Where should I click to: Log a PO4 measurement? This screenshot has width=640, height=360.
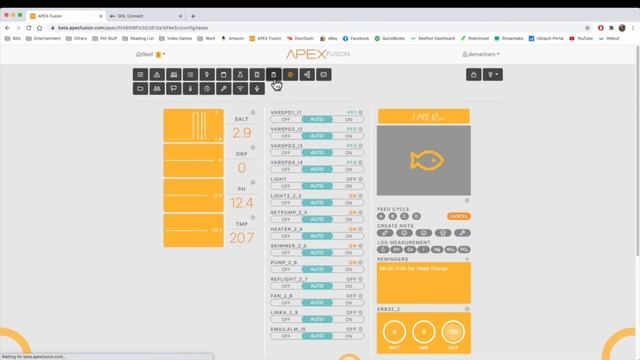tap(464, 249)
